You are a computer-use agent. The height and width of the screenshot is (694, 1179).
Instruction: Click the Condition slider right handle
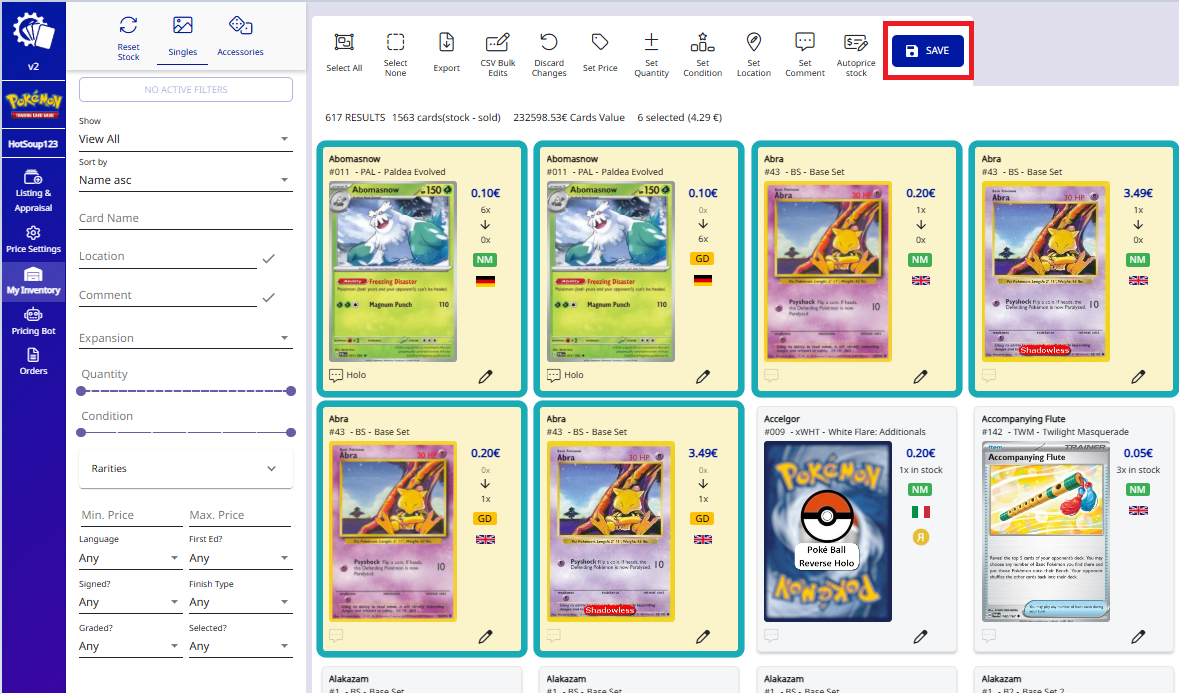pos(291,432)
